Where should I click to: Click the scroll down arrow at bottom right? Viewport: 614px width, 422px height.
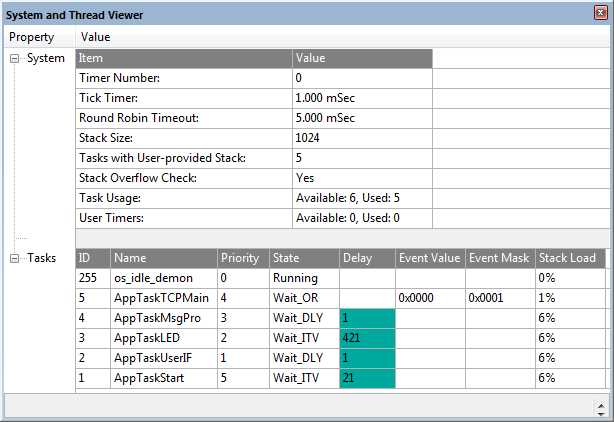pyautogui.click(x=601, y=413)
